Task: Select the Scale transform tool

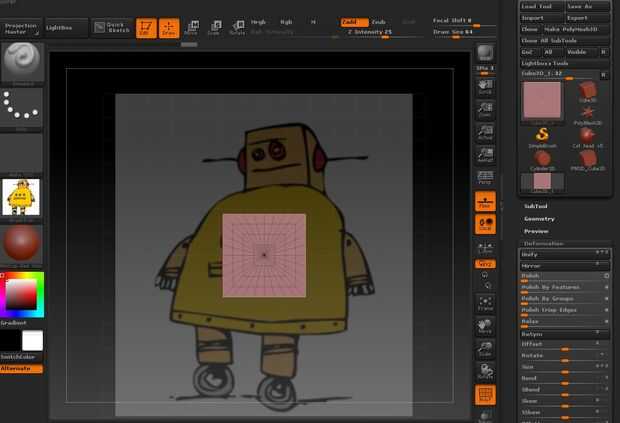Action: pos(215,28)
